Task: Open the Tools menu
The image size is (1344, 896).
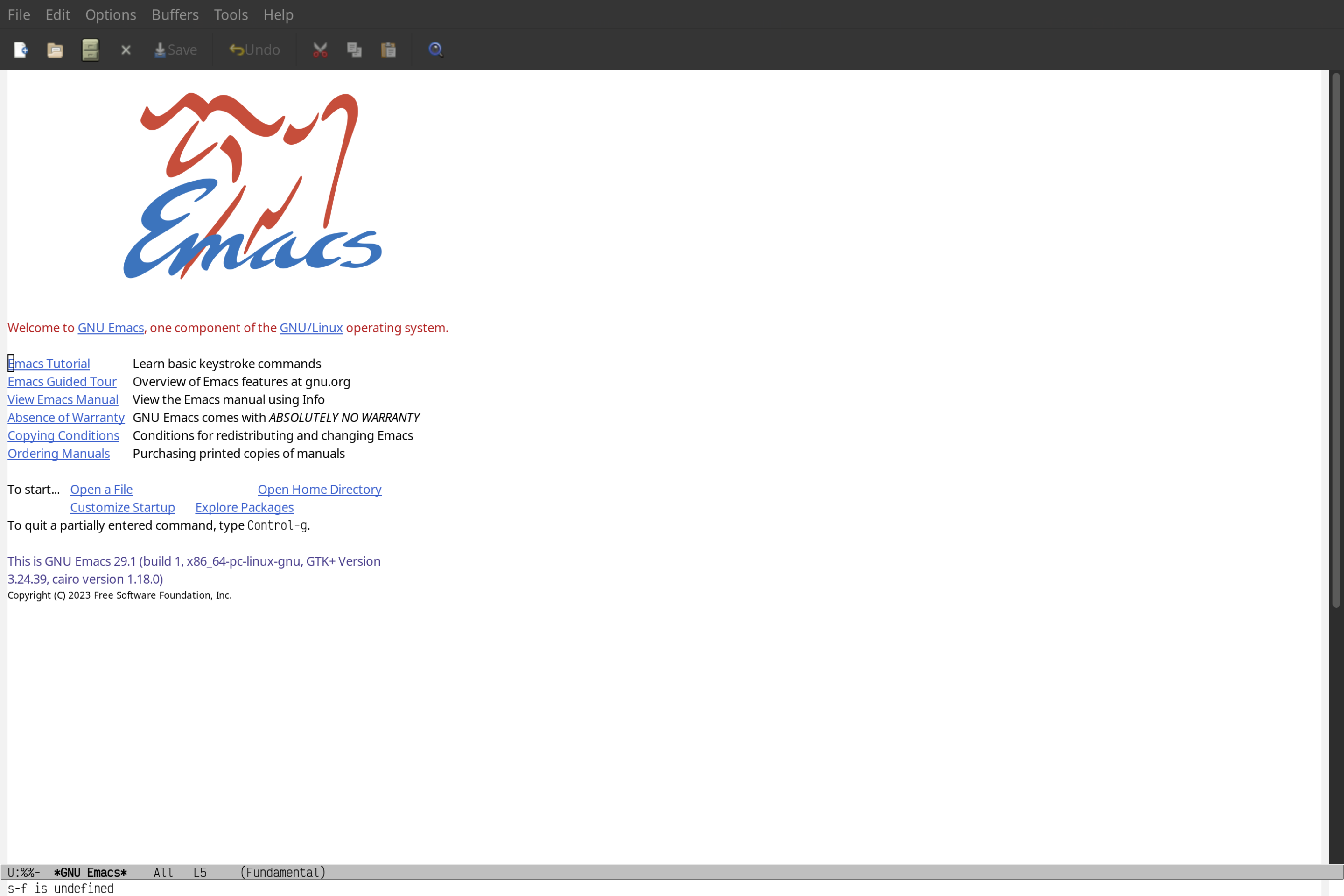Action: (231, 14)
